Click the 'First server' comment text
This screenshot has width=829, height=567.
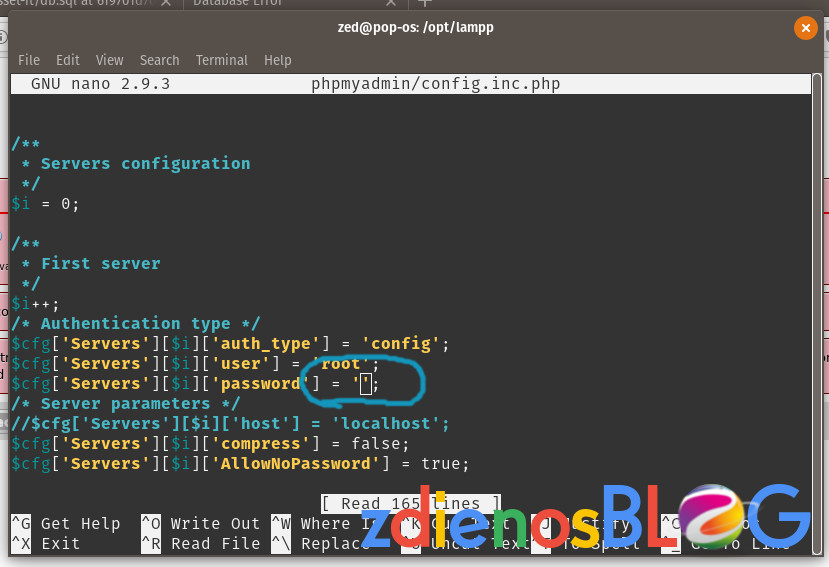pyautogui.click(x=100, y=263)
